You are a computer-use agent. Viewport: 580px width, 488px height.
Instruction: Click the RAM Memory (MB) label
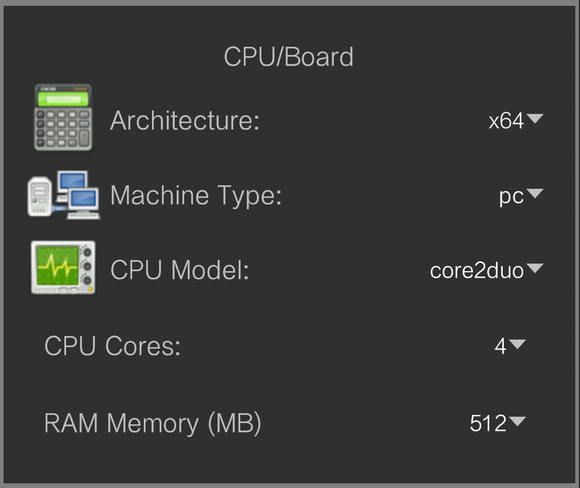(153, 423)
